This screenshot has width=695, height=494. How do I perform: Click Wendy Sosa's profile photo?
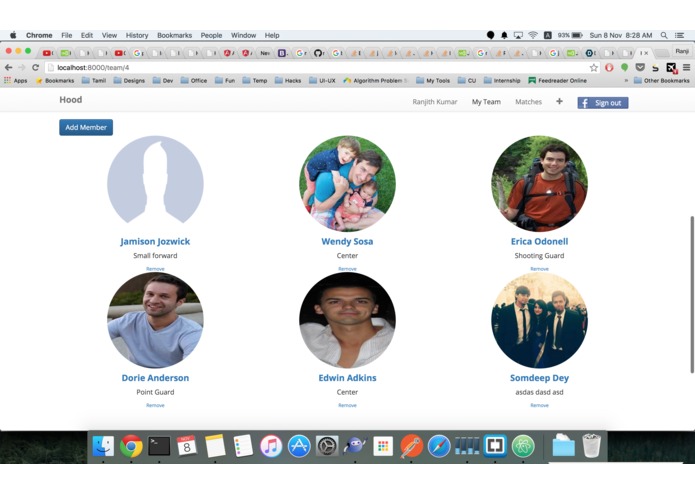click(x=347, y=183)
